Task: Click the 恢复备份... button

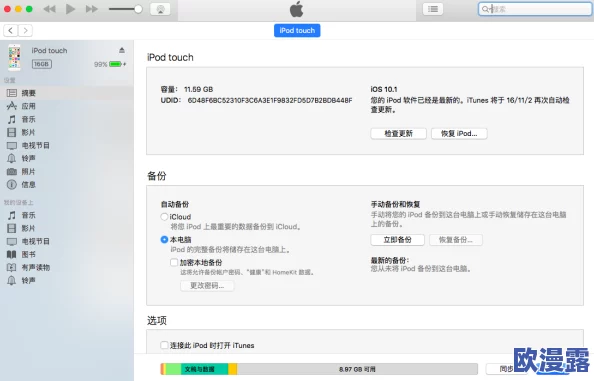Action: tap(456, 240)
